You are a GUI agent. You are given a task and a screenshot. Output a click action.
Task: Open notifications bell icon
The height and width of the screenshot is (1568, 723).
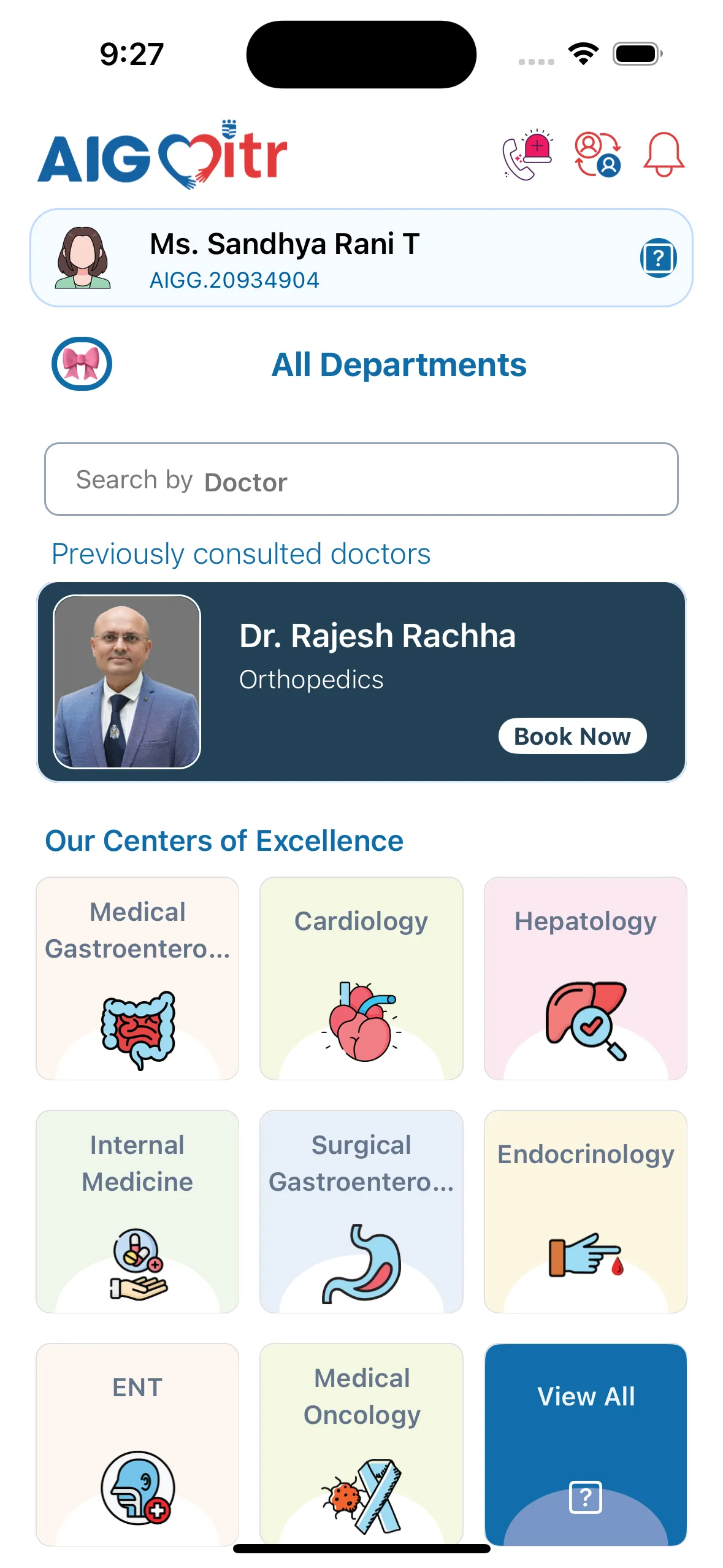pyautogui.click(x=664, y=155)
